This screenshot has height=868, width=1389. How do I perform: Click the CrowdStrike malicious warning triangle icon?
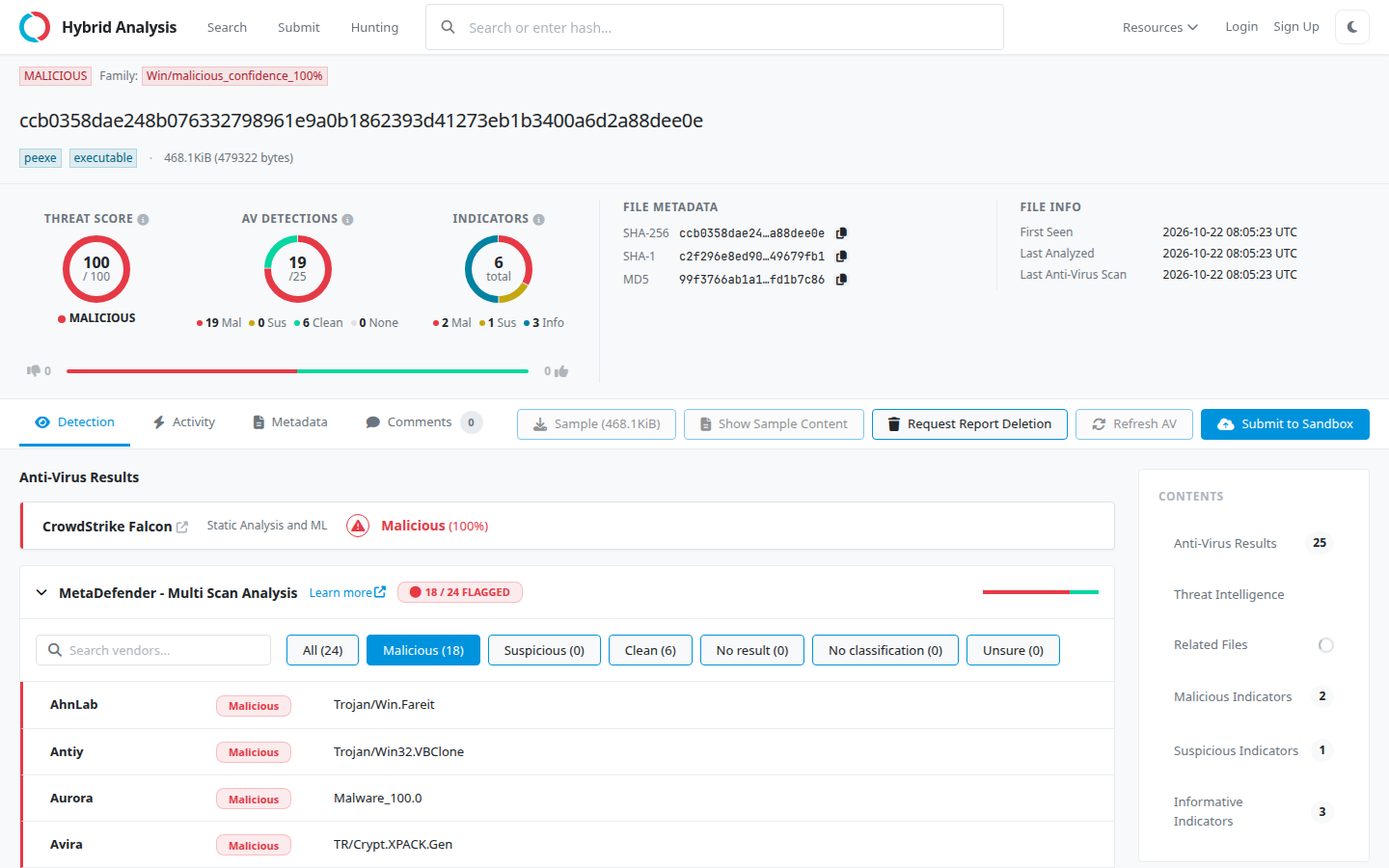[358, 527]
